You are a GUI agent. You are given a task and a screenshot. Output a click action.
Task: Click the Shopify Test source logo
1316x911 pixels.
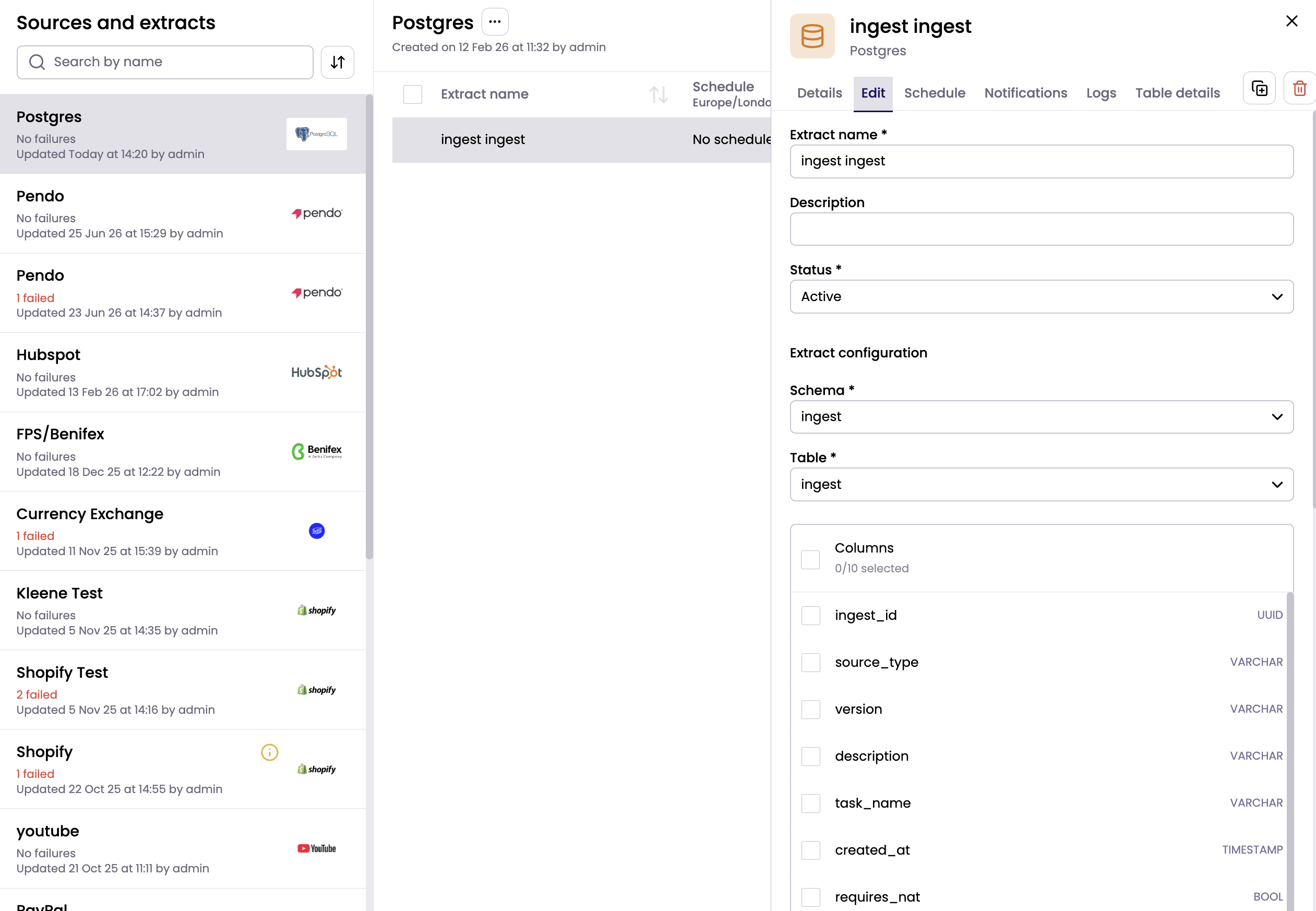[317, 690]
